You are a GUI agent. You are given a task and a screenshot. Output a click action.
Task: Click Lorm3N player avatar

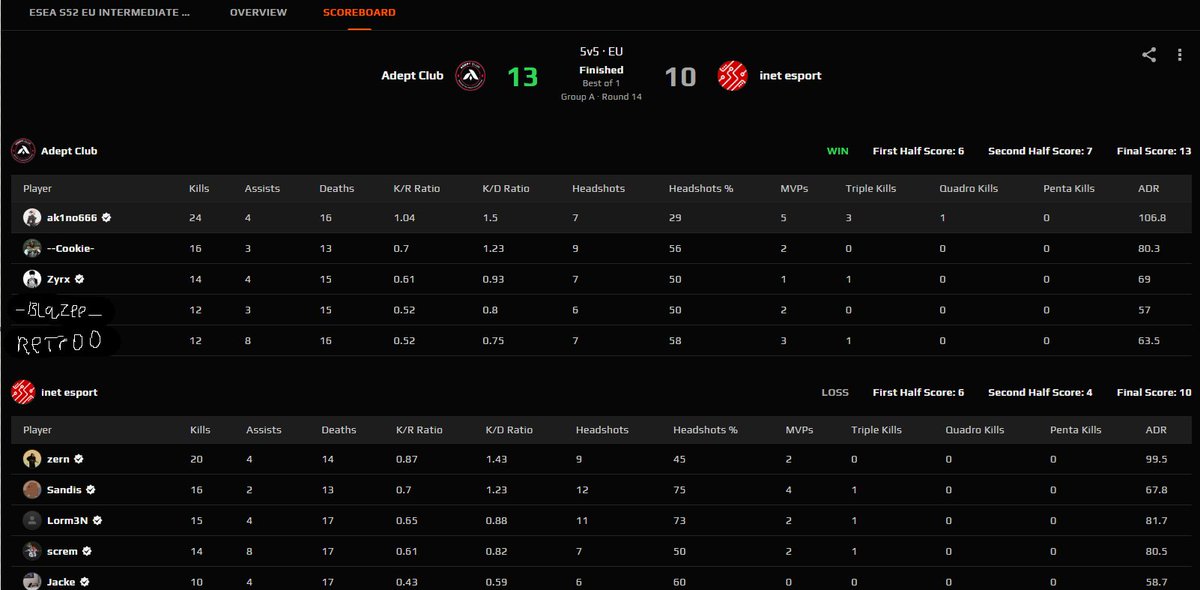point(32,521)
